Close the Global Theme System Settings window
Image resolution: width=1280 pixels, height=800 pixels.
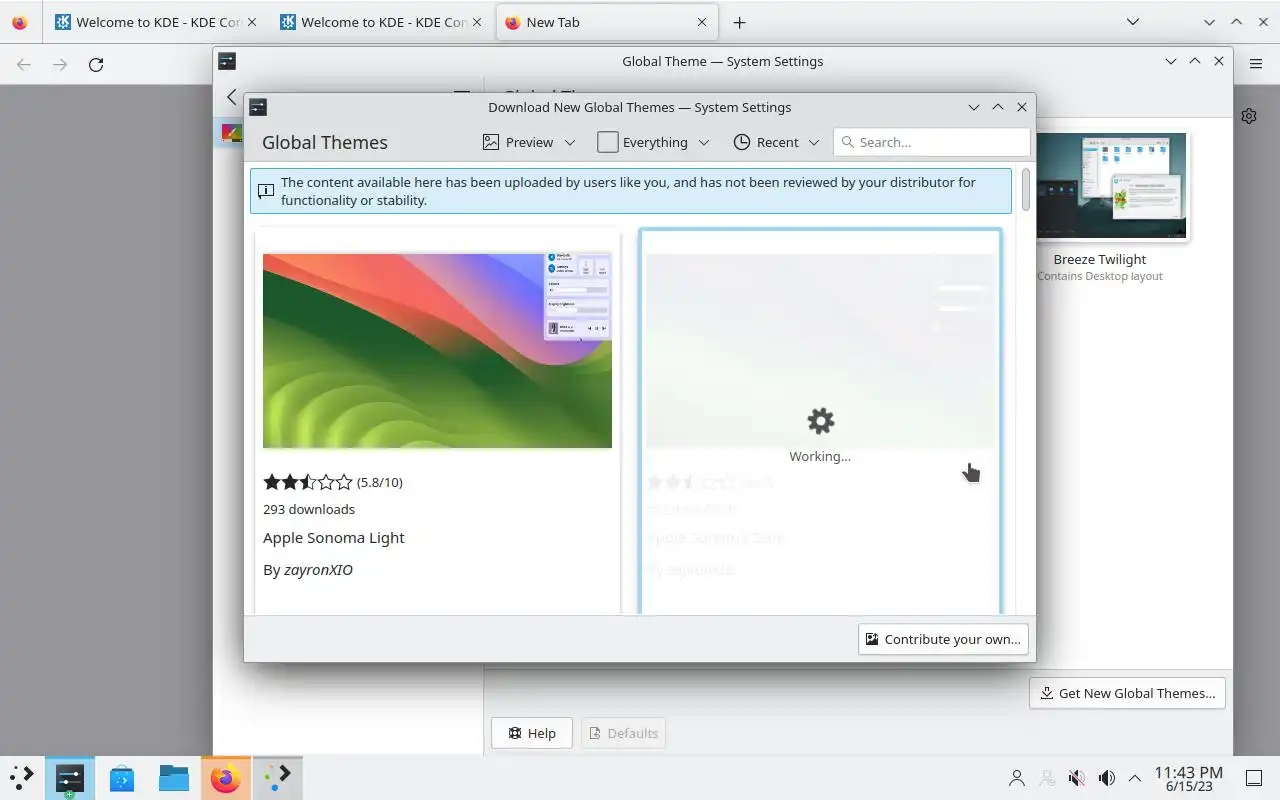click(x=1219, y=61)
